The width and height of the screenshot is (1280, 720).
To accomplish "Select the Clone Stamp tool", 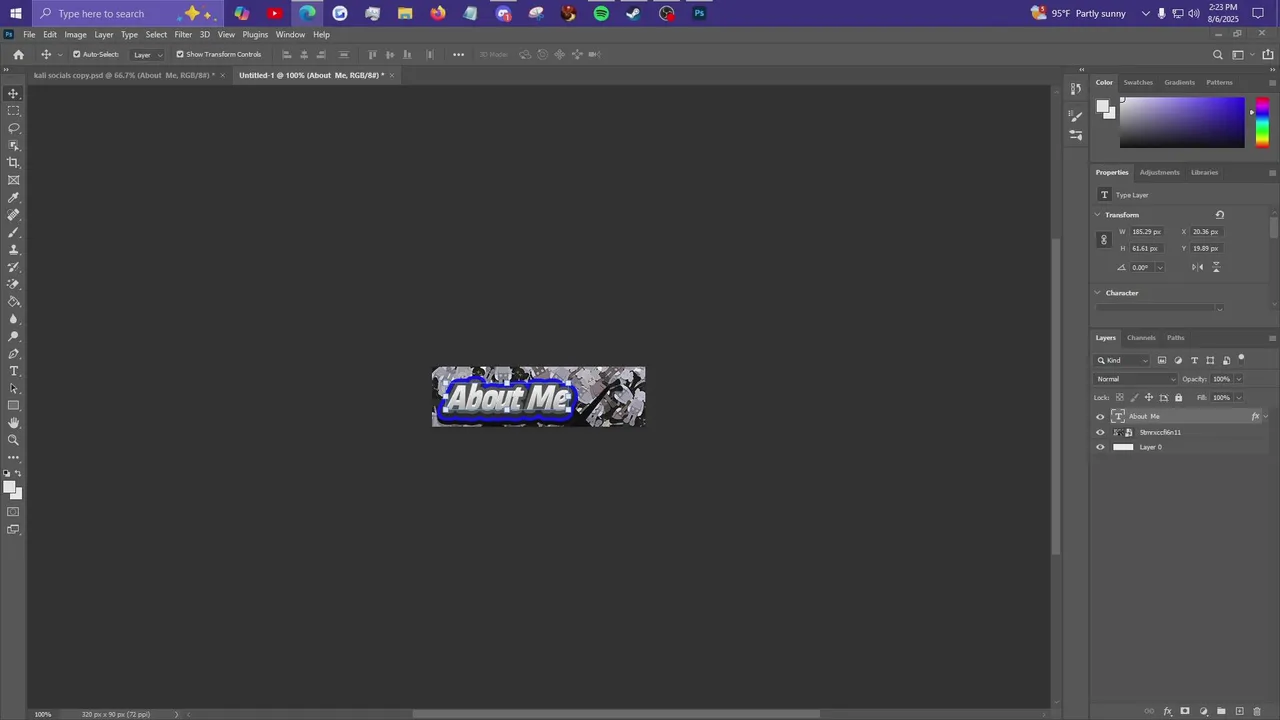I will pyautogui.click(x=13, y=249).
